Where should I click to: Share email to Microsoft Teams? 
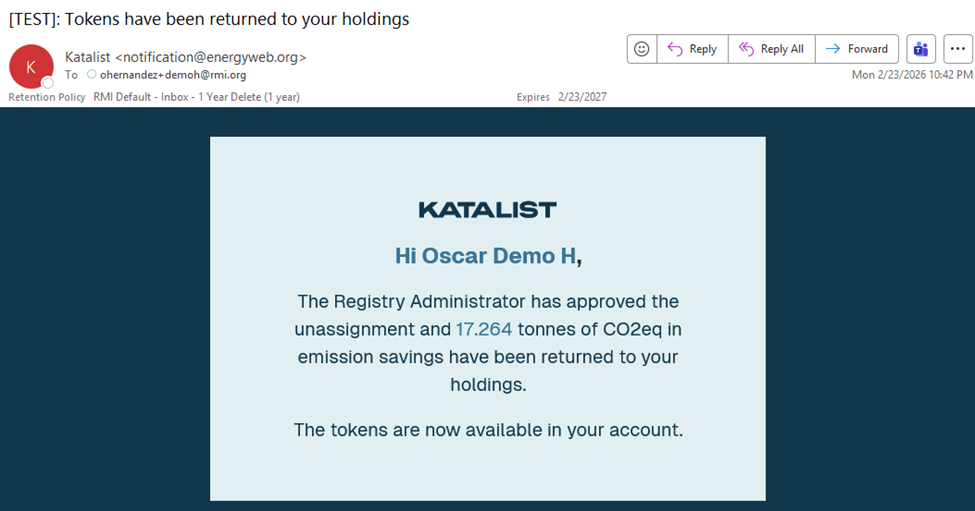[x=921, y=49]
